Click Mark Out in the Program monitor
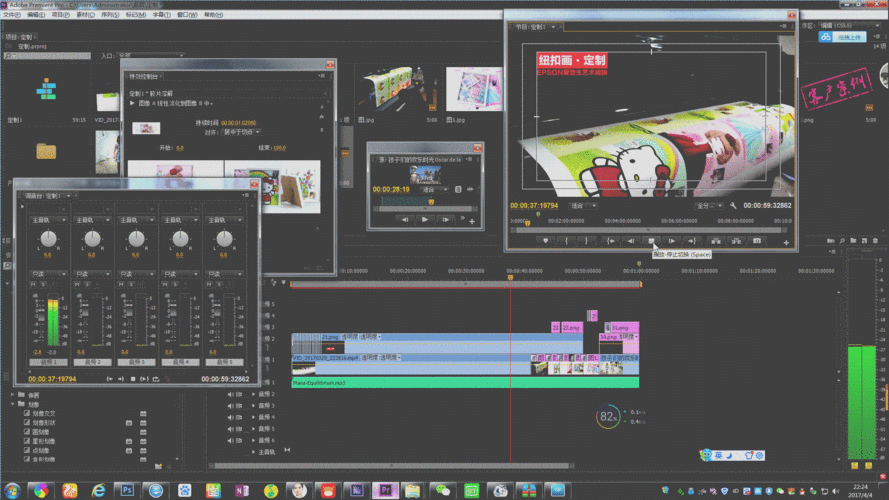The height and width of the screenshot is (500, 889). [x=586, y=241]
